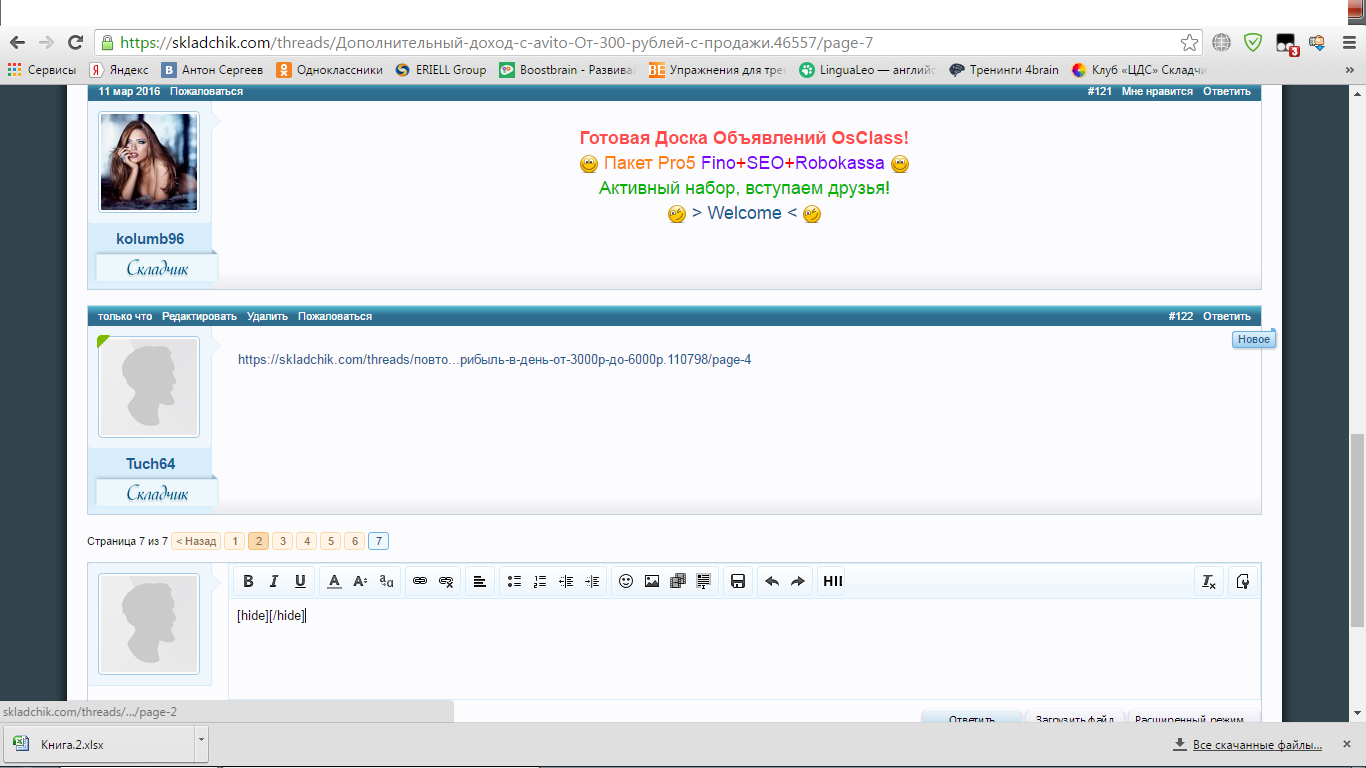Insert media using the film icon

(678, 581)
